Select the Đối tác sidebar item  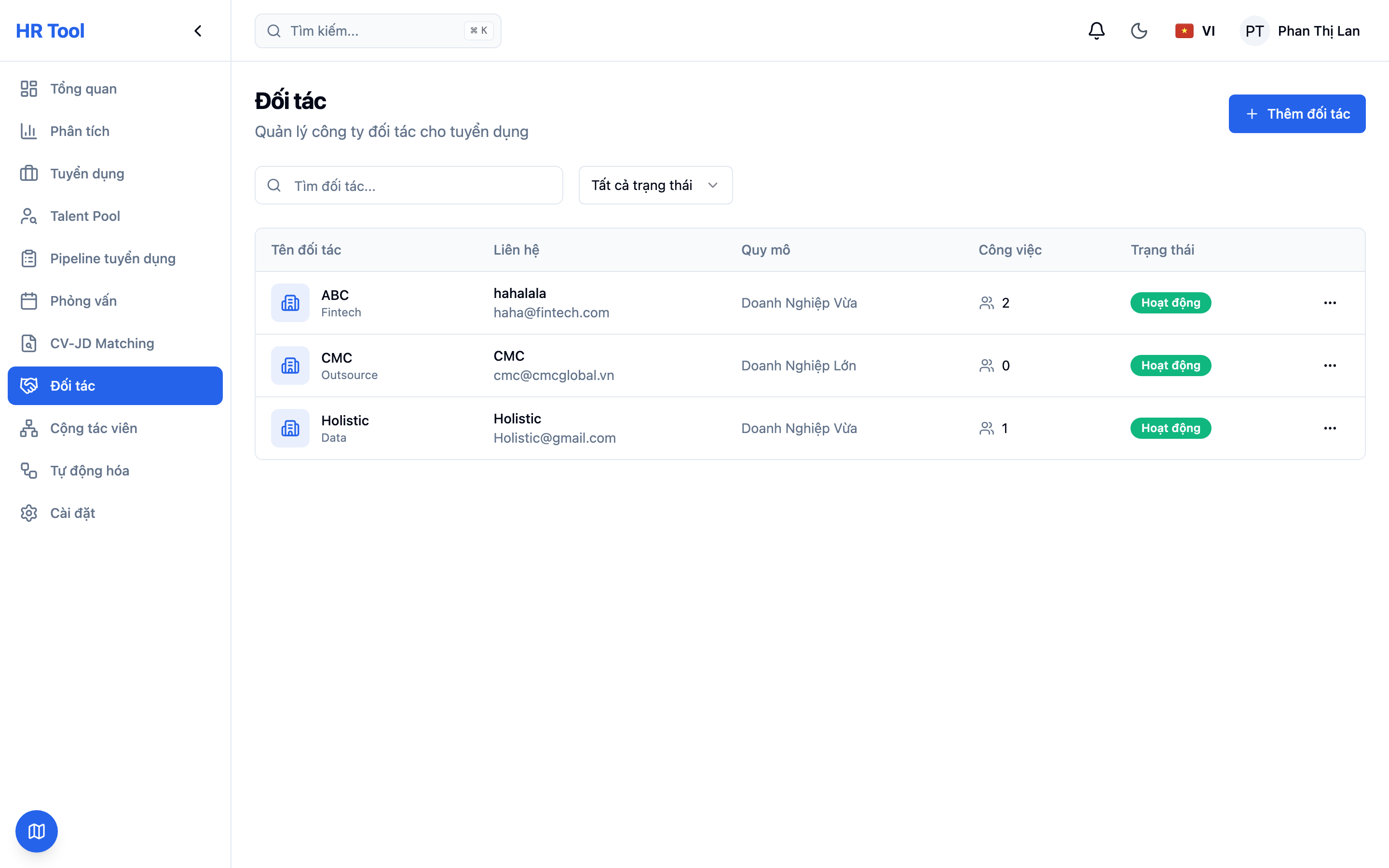pyautogui.click(x=115, y=386)
